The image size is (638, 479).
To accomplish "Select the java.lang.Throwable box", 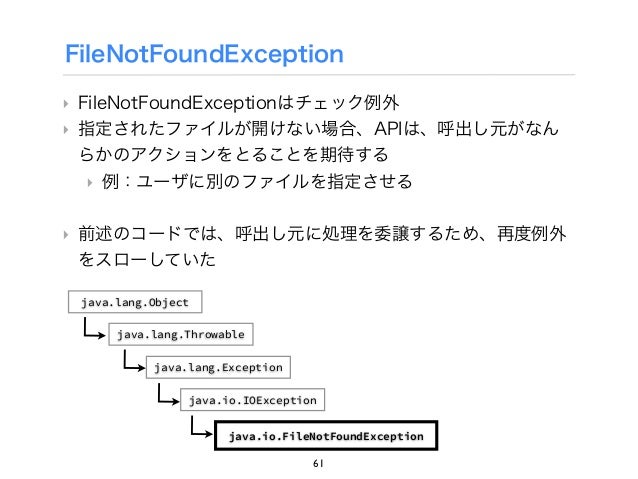I will [x=181, y=335].
